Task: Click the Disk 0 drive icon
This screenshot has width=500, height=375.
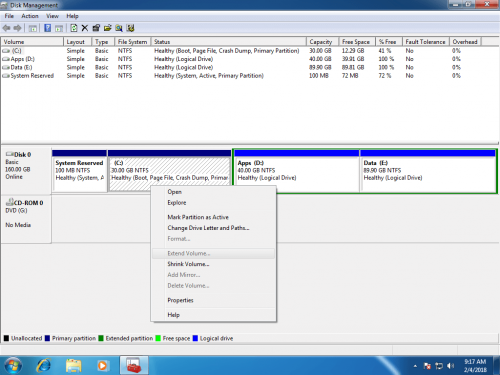Action: click(x=10, y=154)
